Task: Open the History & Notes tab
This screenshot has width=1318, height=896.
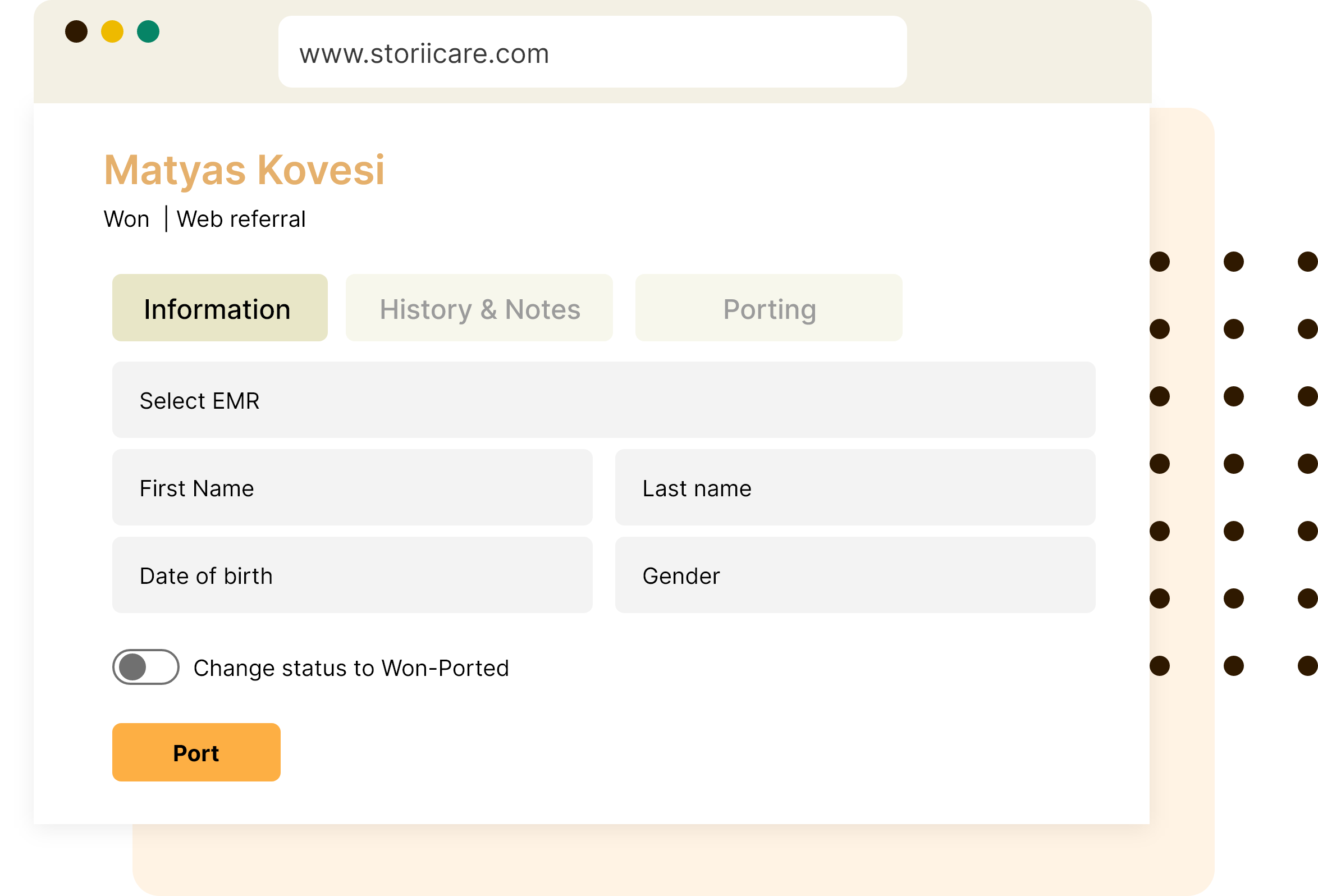Action: click(479, 308)
